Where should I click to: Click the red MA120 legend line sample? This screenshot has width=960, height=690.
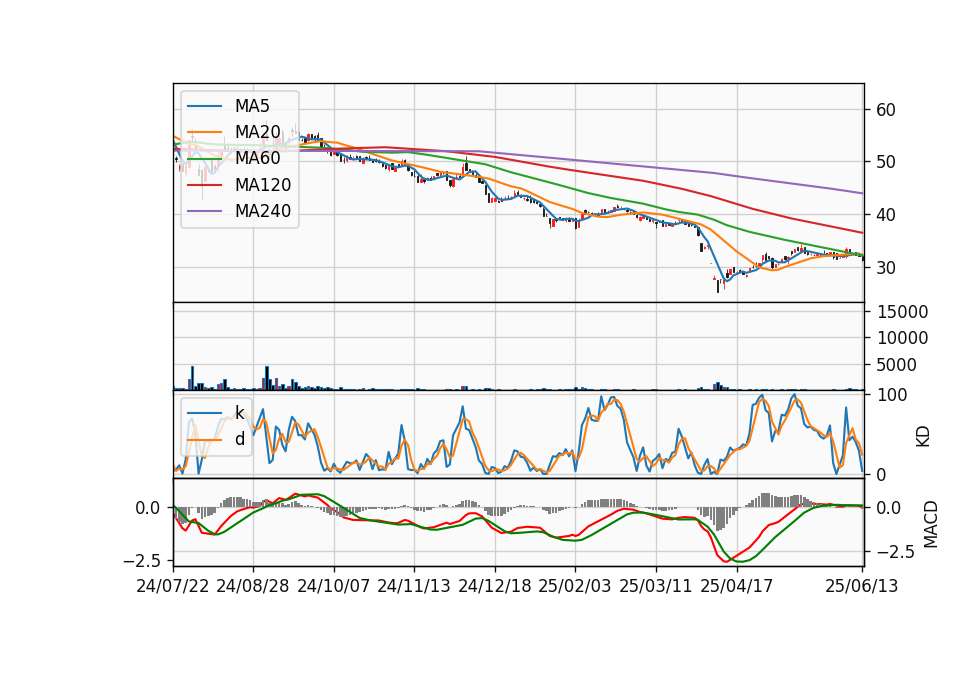[x=204, y=185]
